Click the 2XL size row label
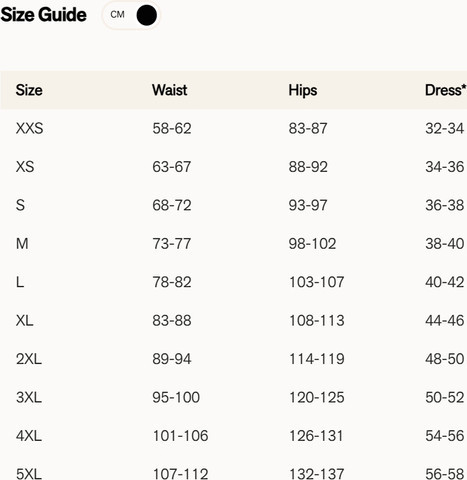Viewport: 467px width, 480px height. pyautogui.click(x=29, y=359)
